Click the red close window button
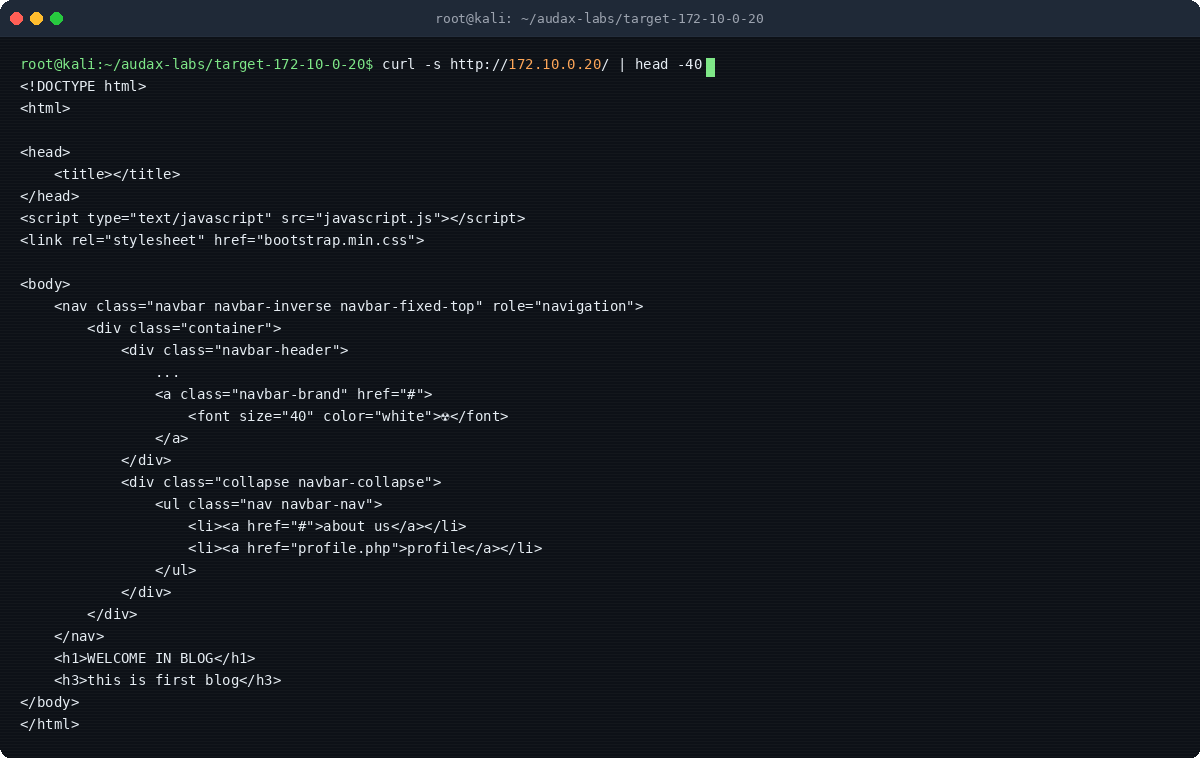Screen dimensions: 1200x758 (16, 18)
